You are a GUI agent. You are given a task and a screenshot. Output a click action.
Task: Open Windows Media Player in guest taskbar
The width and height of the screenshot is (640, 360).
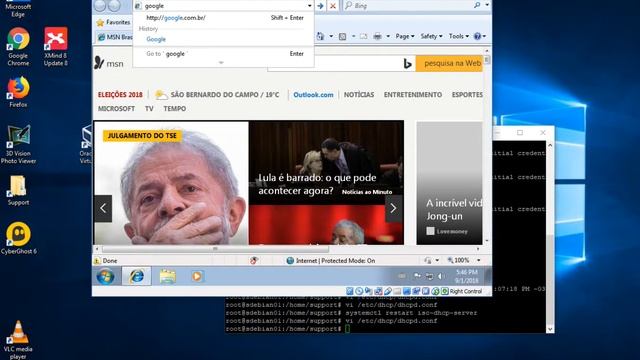point(197,276)
